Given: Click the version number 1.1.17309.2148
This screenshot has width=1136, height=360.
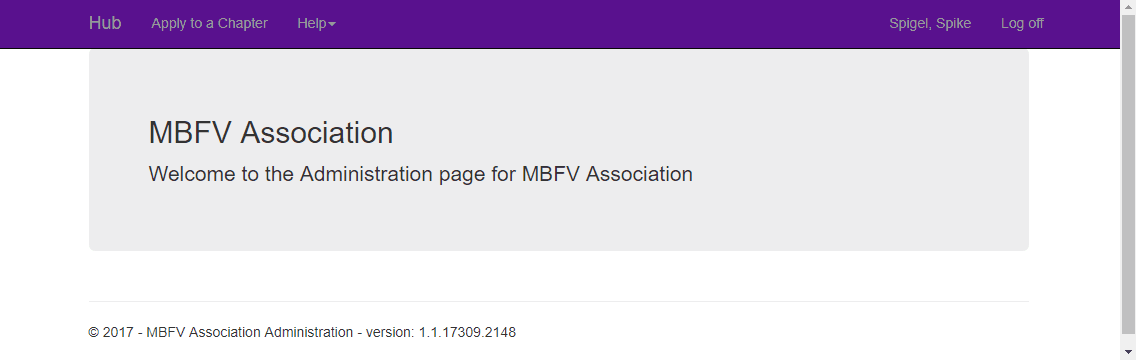Looking at the screenshot, I should 467,332.
